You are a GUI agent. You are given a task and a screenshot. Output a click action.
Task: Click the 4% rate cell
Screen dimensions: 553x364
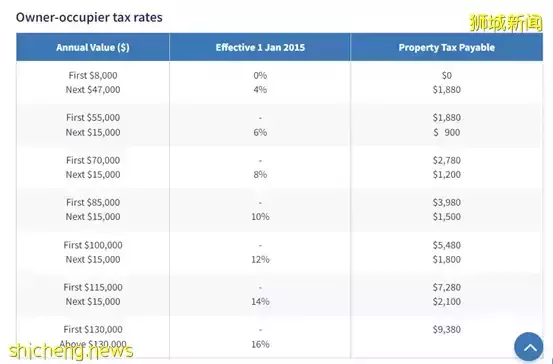tap(260, 90)
